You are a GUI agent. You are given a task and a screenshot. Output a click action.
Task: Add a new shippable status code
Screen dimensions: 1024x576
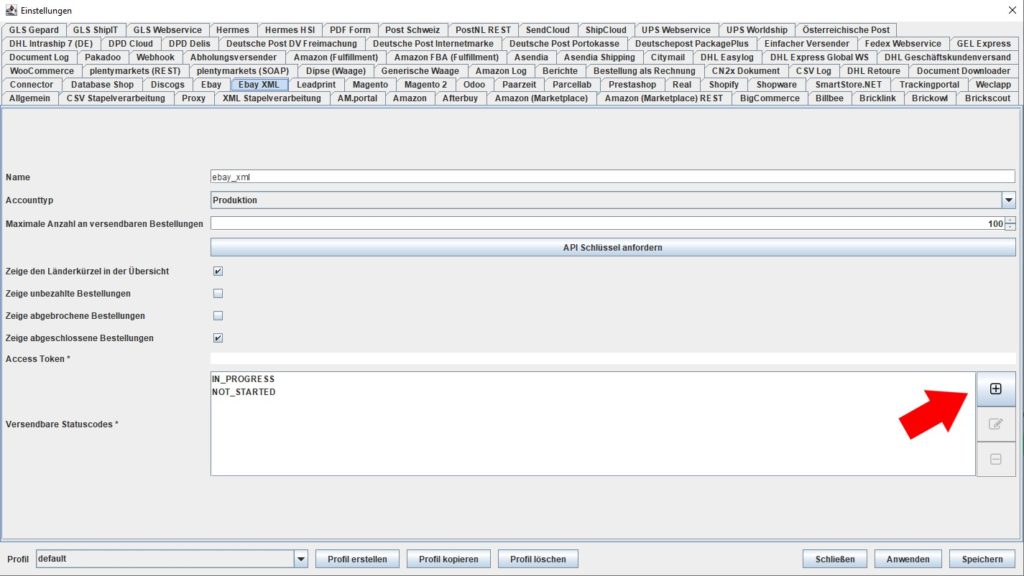click(x=995, y=389)
